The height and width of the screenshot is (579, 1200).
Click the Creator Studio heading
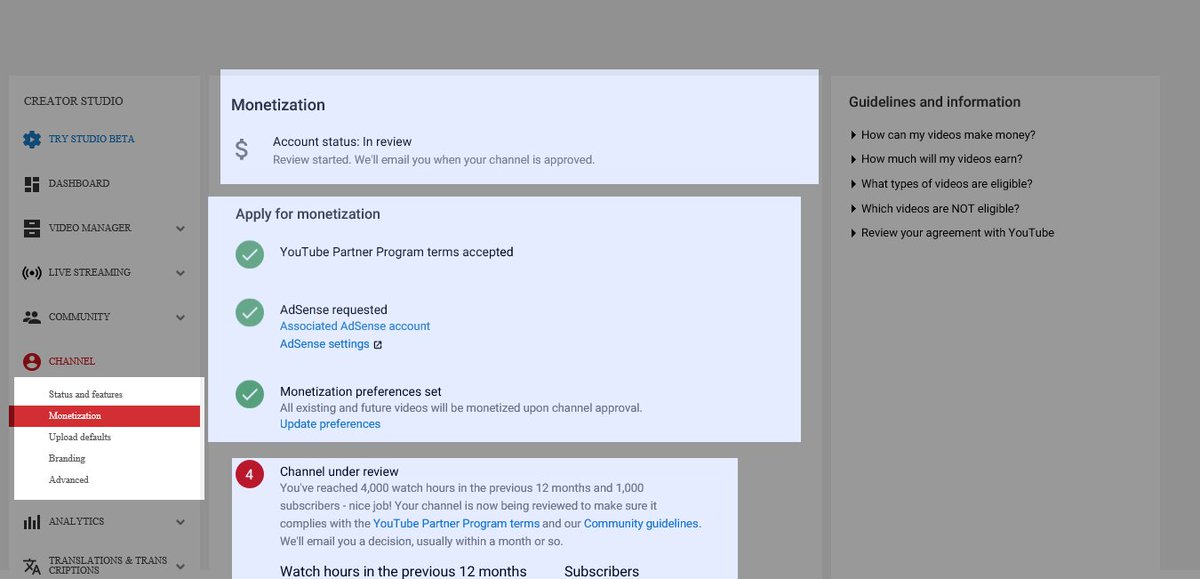(74, 101)
